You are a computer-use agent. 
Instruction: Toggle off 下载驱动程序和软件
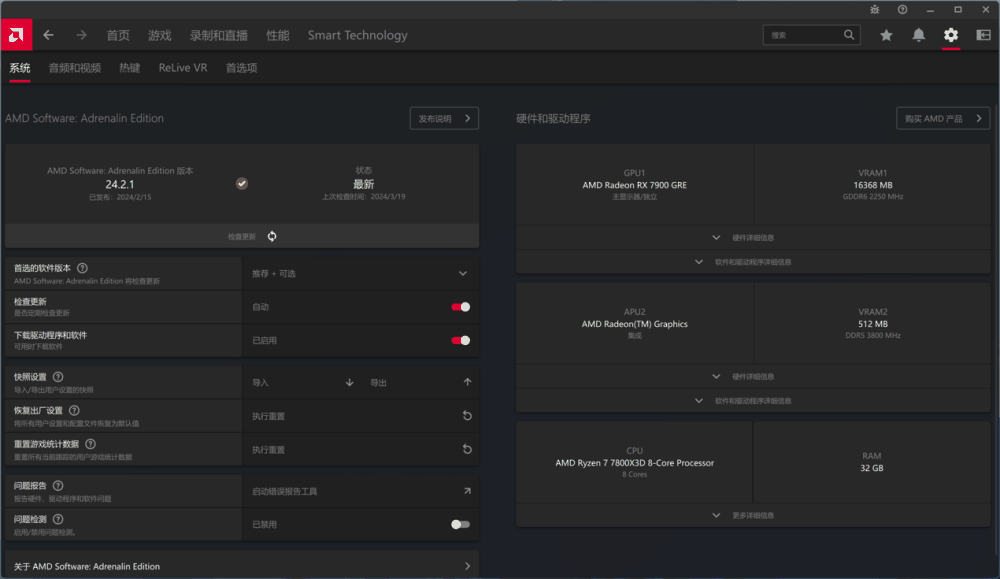461,340
